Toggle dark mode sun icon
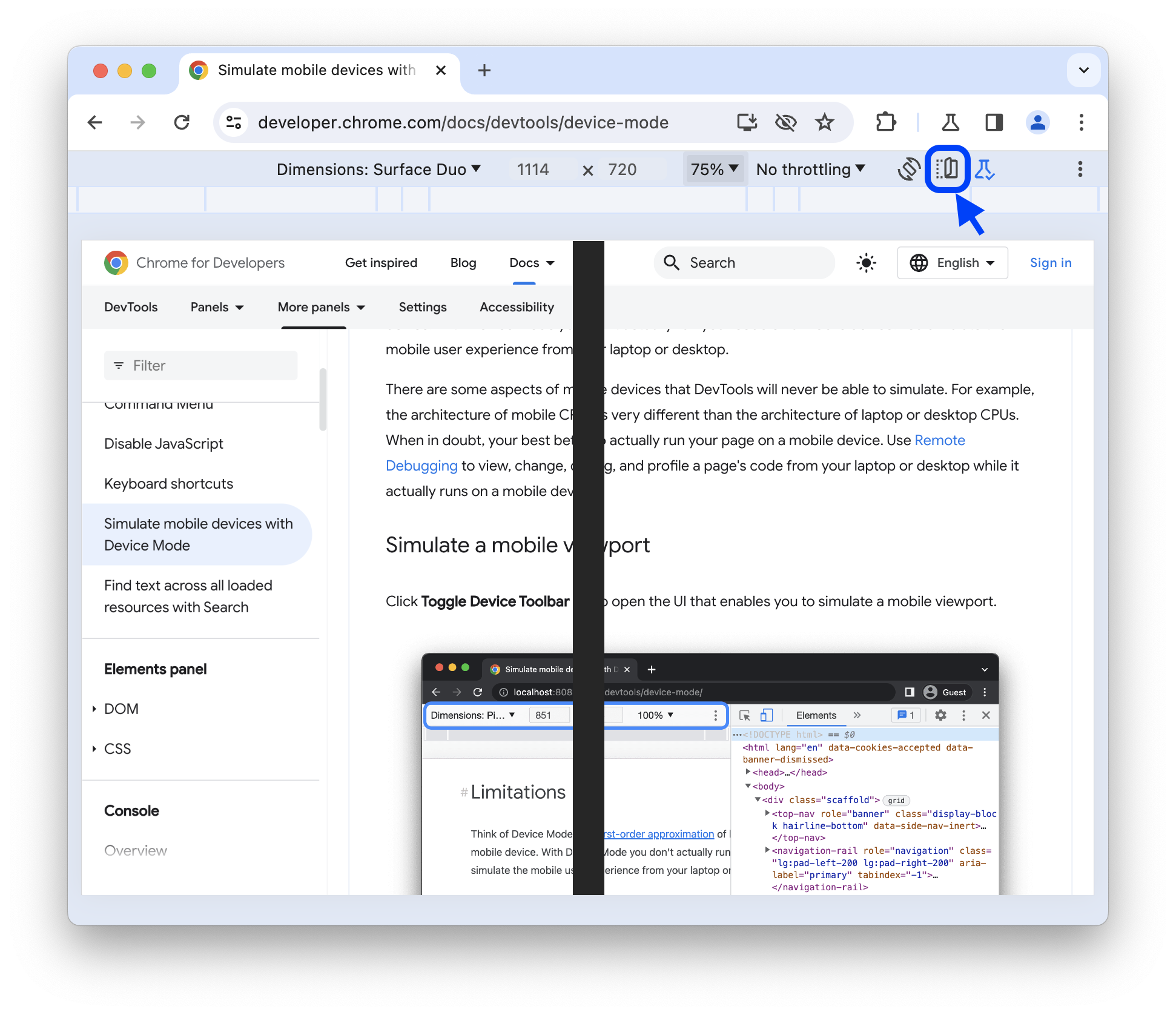The height and width of the screenshot is (1015, 1176). pyautogui.click(x=866, y=263)
